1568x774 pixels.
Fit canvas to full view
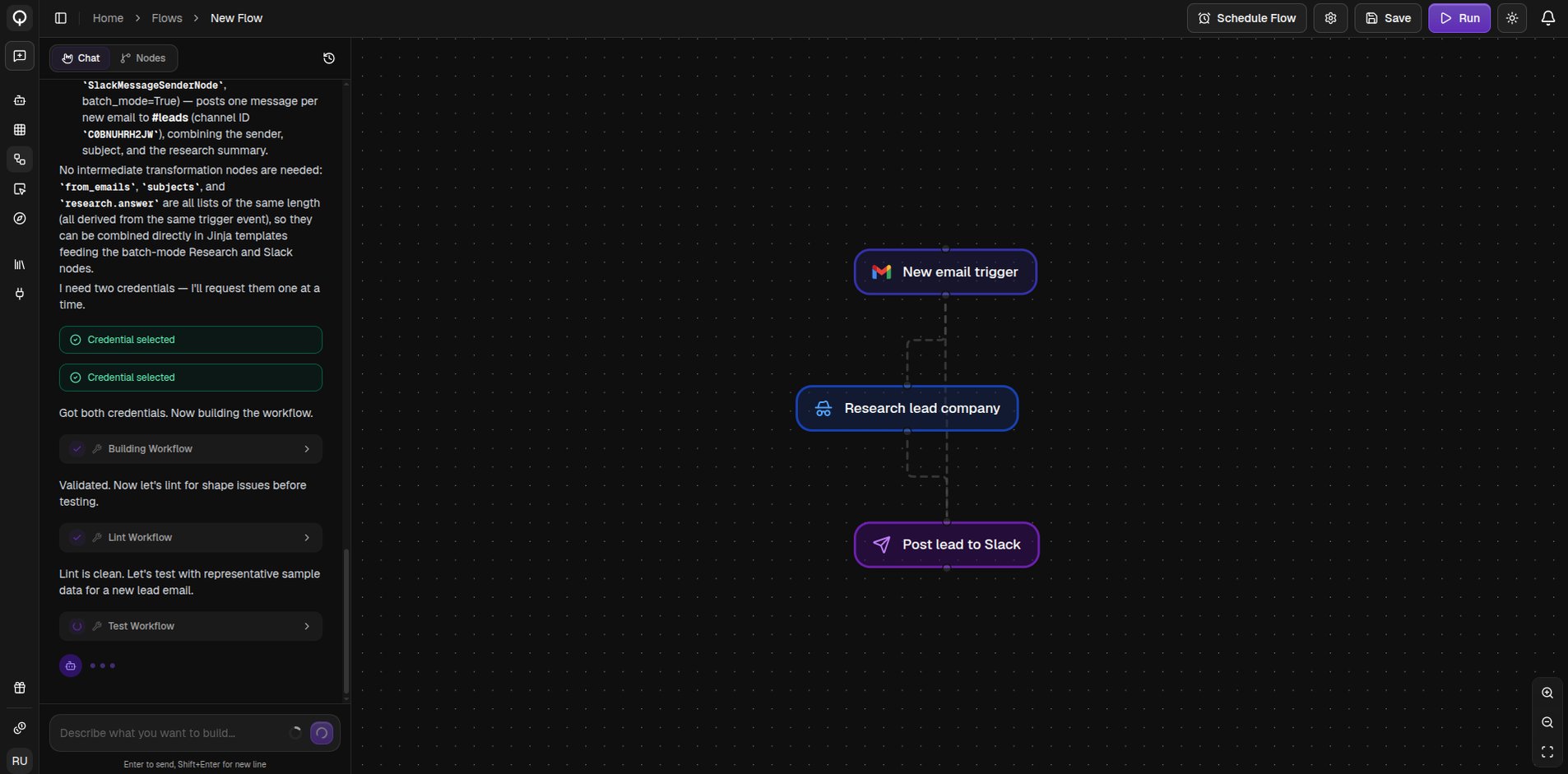(1547, 753)
